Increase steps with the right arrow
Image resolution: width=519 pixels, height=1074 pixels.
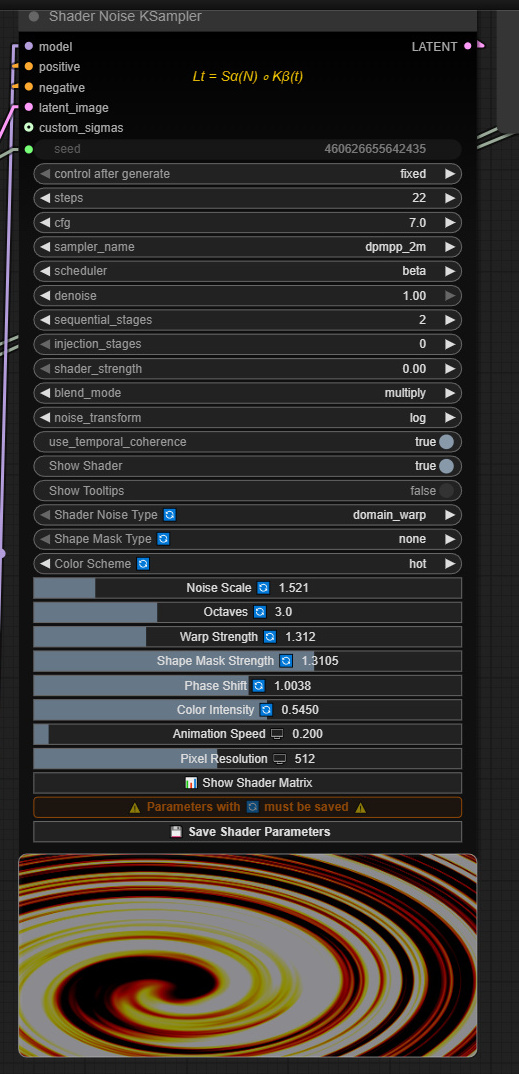[450, 198]
